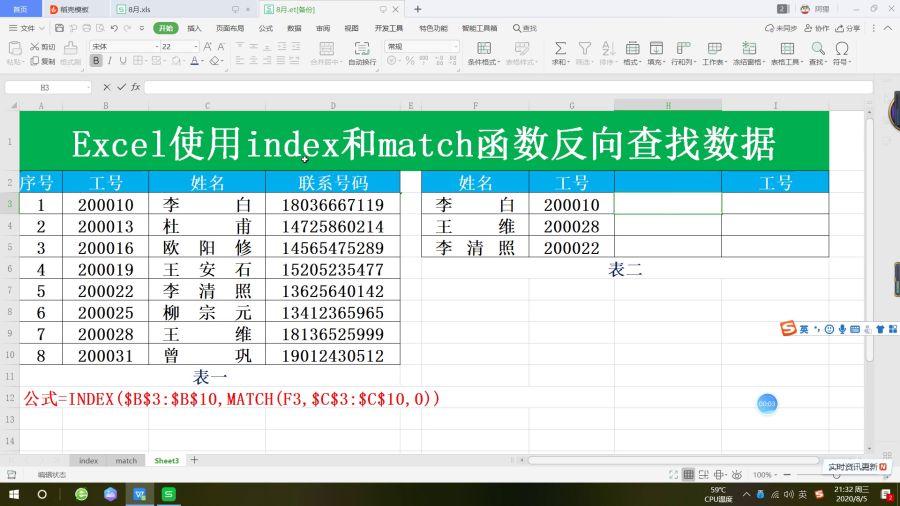Select the index sheet tab
The width and height of the screenshot is (900, 506).
tap(89, 461)
